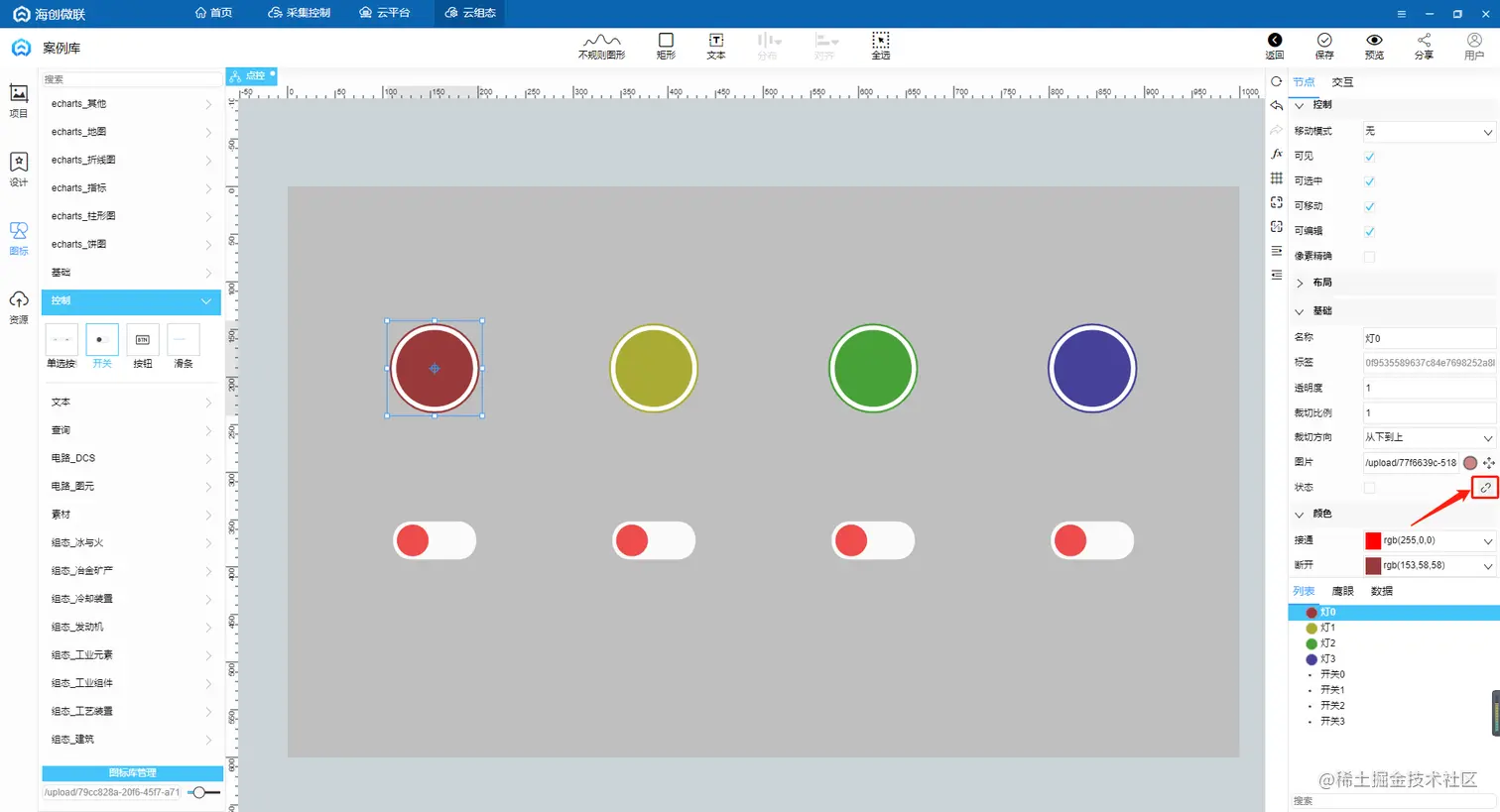Image resolution: width=1500 pixels, height=812 pixels.
Task: Collapse the 颜色 properties section
Action: coord(1300,515)
